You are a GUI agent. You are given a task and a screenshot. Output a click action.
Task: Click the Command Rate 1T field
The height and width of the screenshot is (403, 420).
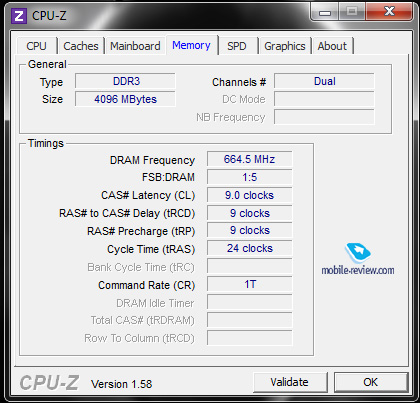[250, 284]
